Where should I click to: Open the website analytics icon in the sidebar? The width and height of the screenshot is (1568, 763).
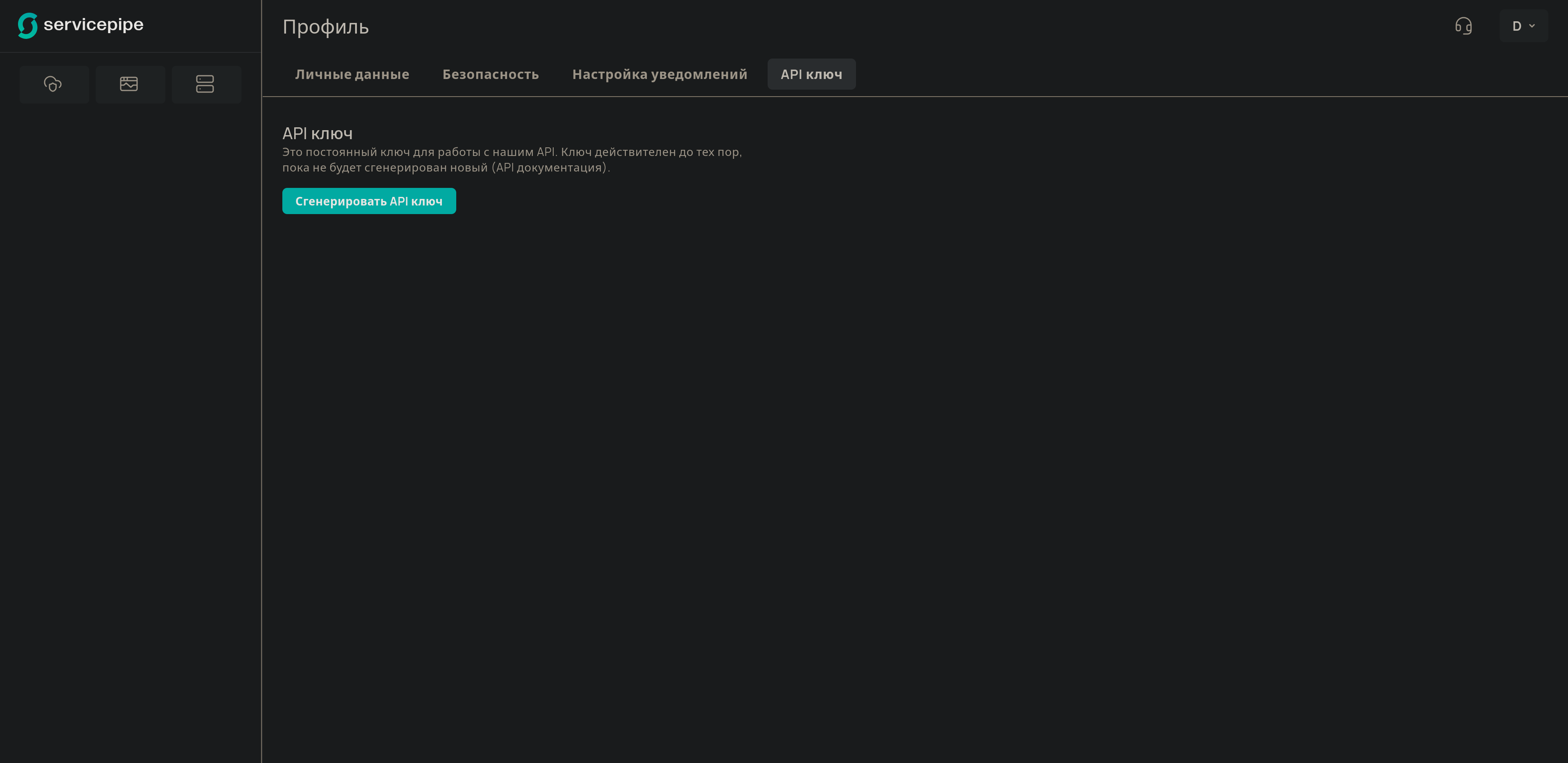(130, 84)
